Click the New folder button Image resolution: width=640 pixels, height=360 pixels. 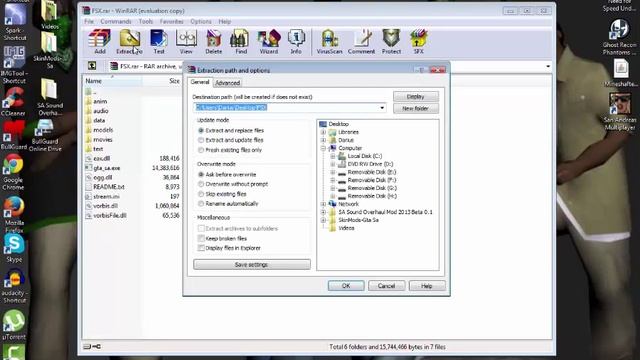416,109
